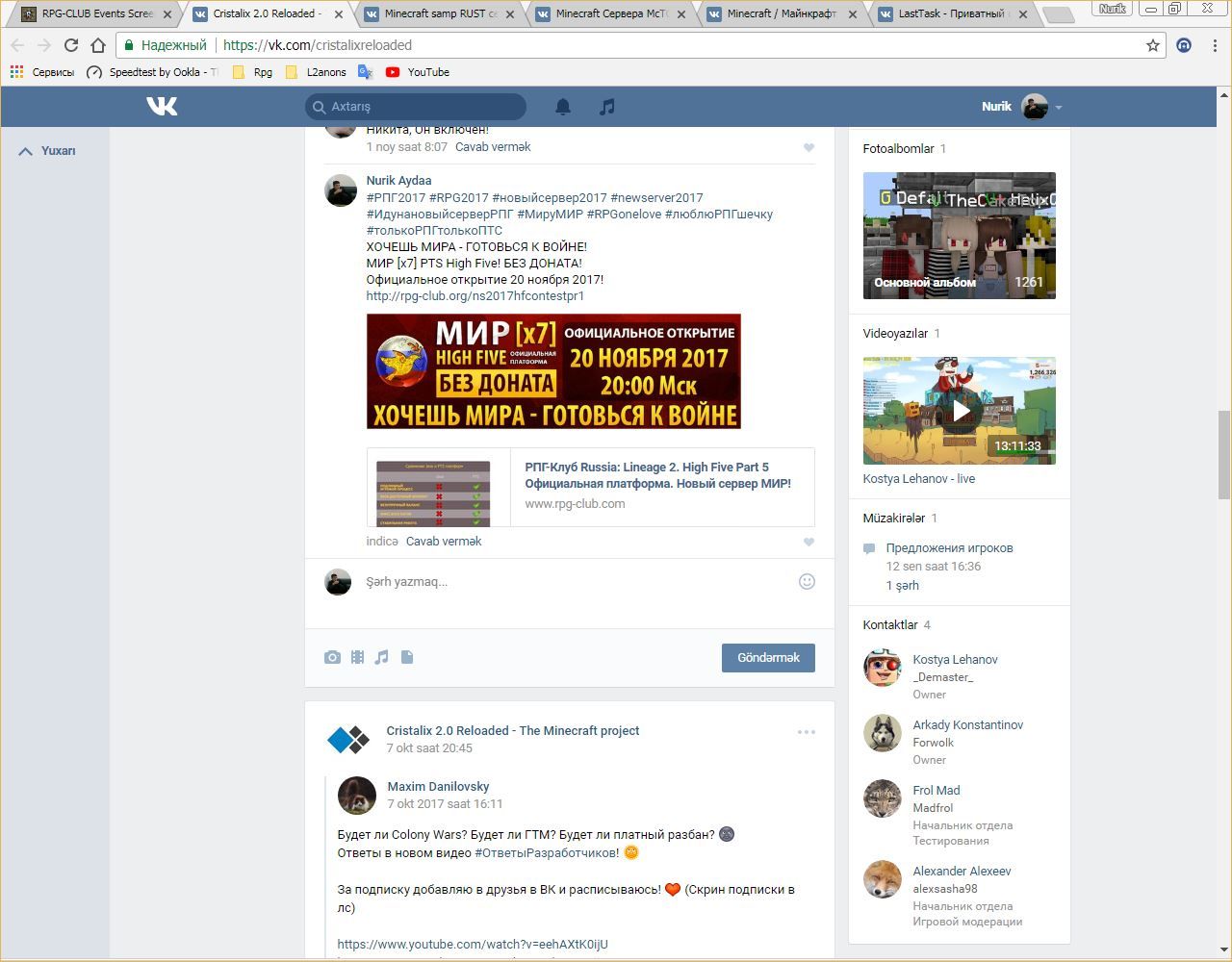This screenshot has width=1232, height=962.
Task: Open Chrome's three-dot menu
Action: (1215, 45)
